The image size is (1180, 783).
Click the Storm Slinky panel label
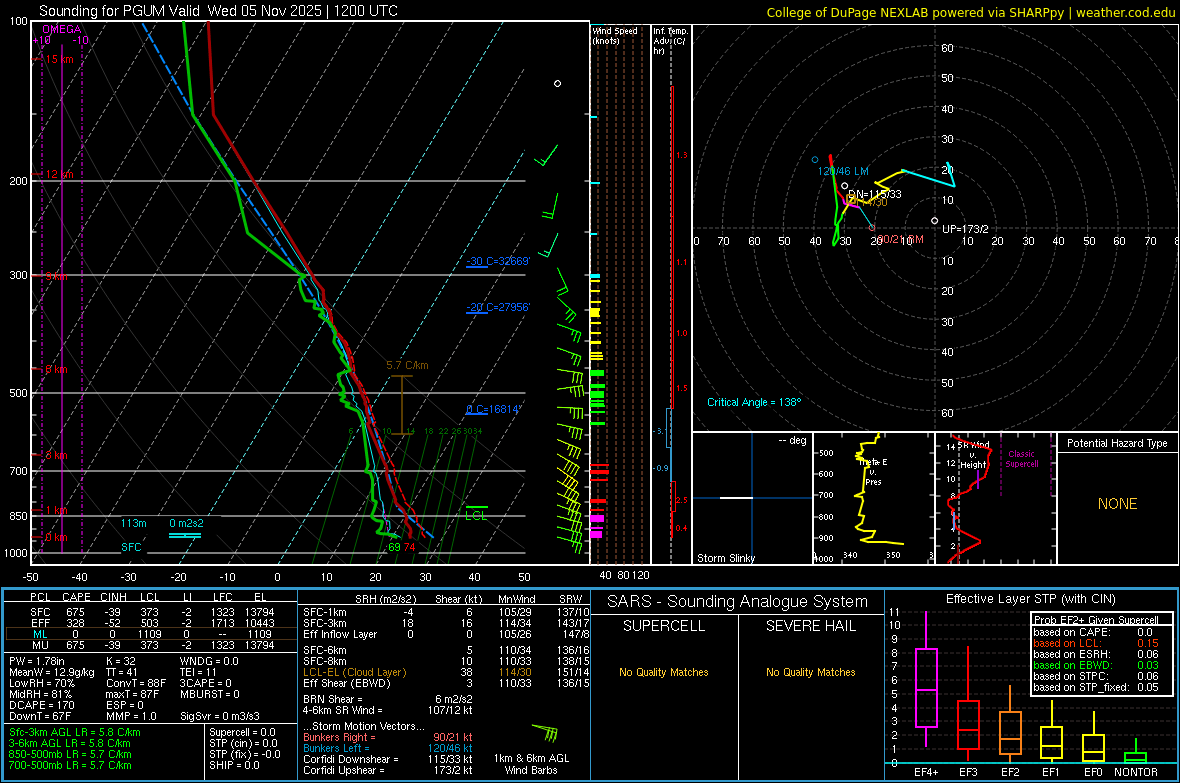click(x=725, y=558)
